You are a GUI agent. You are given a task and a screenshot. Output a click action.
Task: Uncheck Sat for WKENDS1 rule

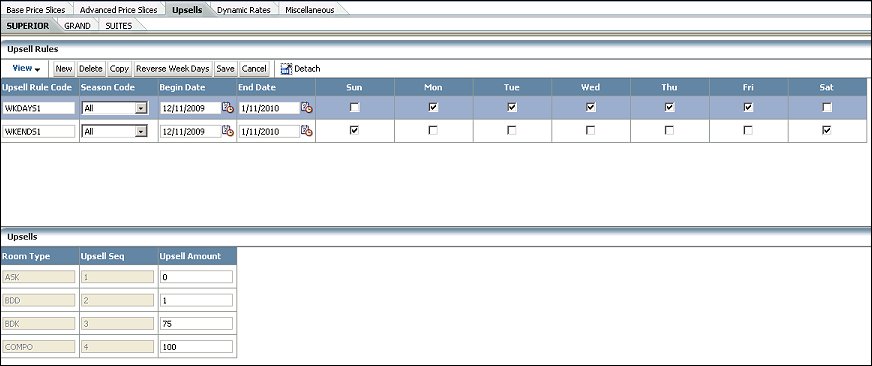(827, 130)
